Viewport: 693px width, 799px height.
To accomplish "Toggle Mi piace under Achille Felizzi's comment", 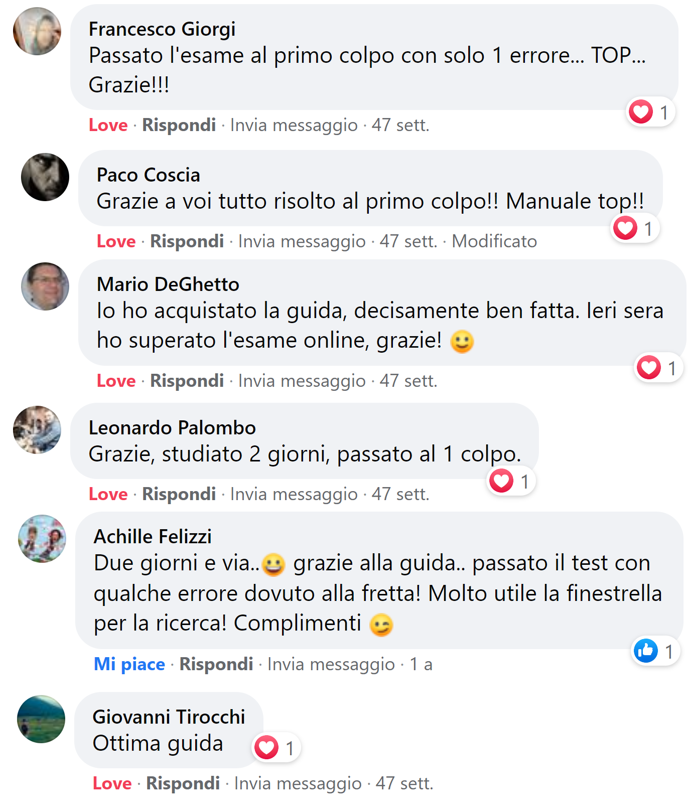I will click(129, 664).
